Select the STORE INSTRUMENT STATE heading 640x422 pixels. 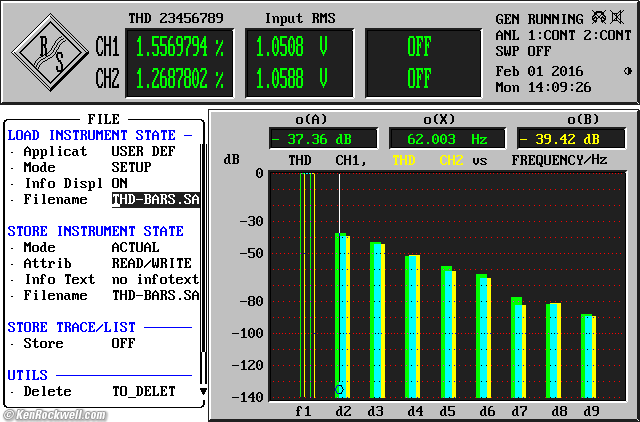tap(96, 231)
